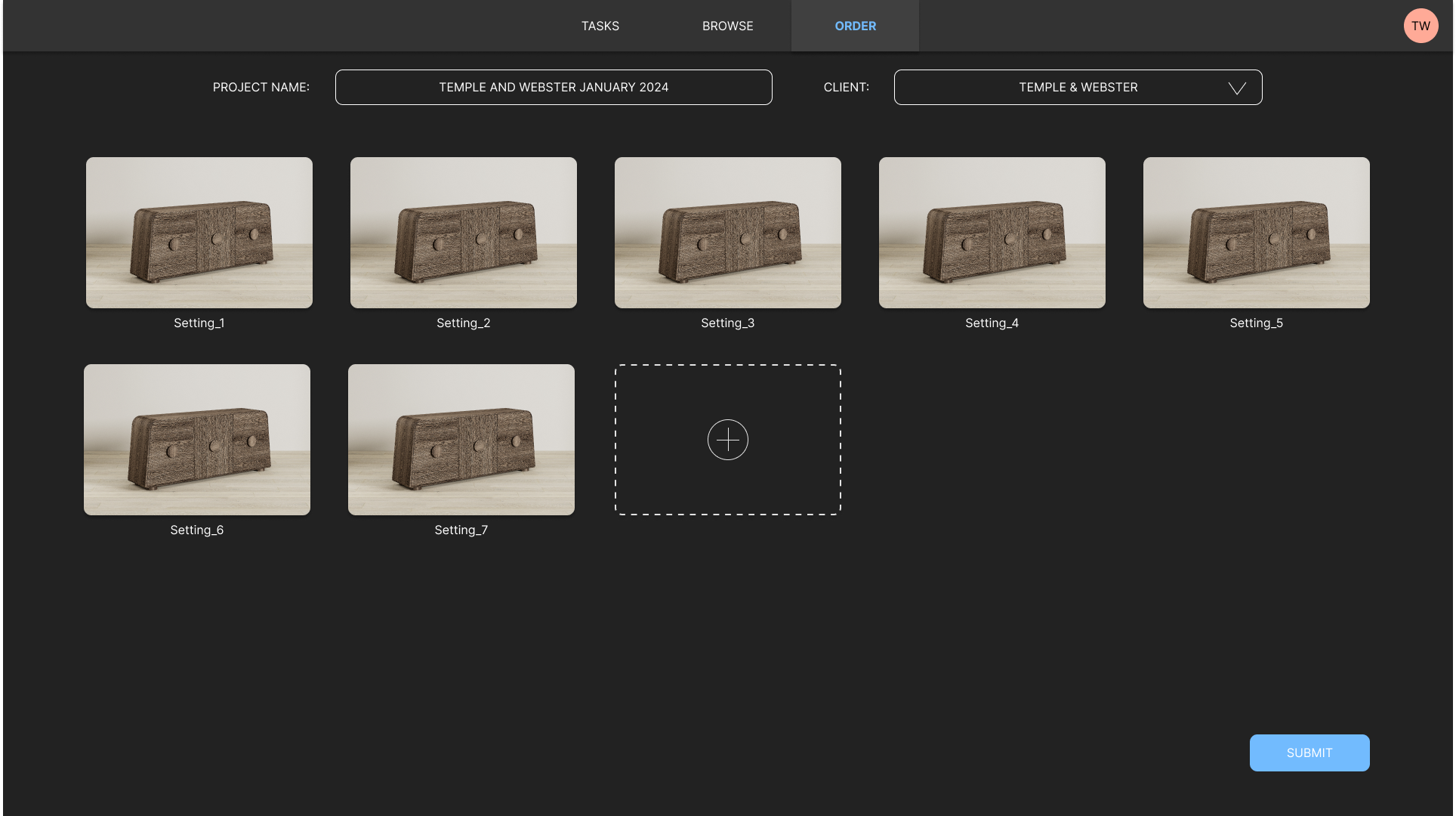Image resolution: width=1456 pixels, height=816 pixels.
Task: Click the Setting_1 render preview
Action: pos(199,232)
